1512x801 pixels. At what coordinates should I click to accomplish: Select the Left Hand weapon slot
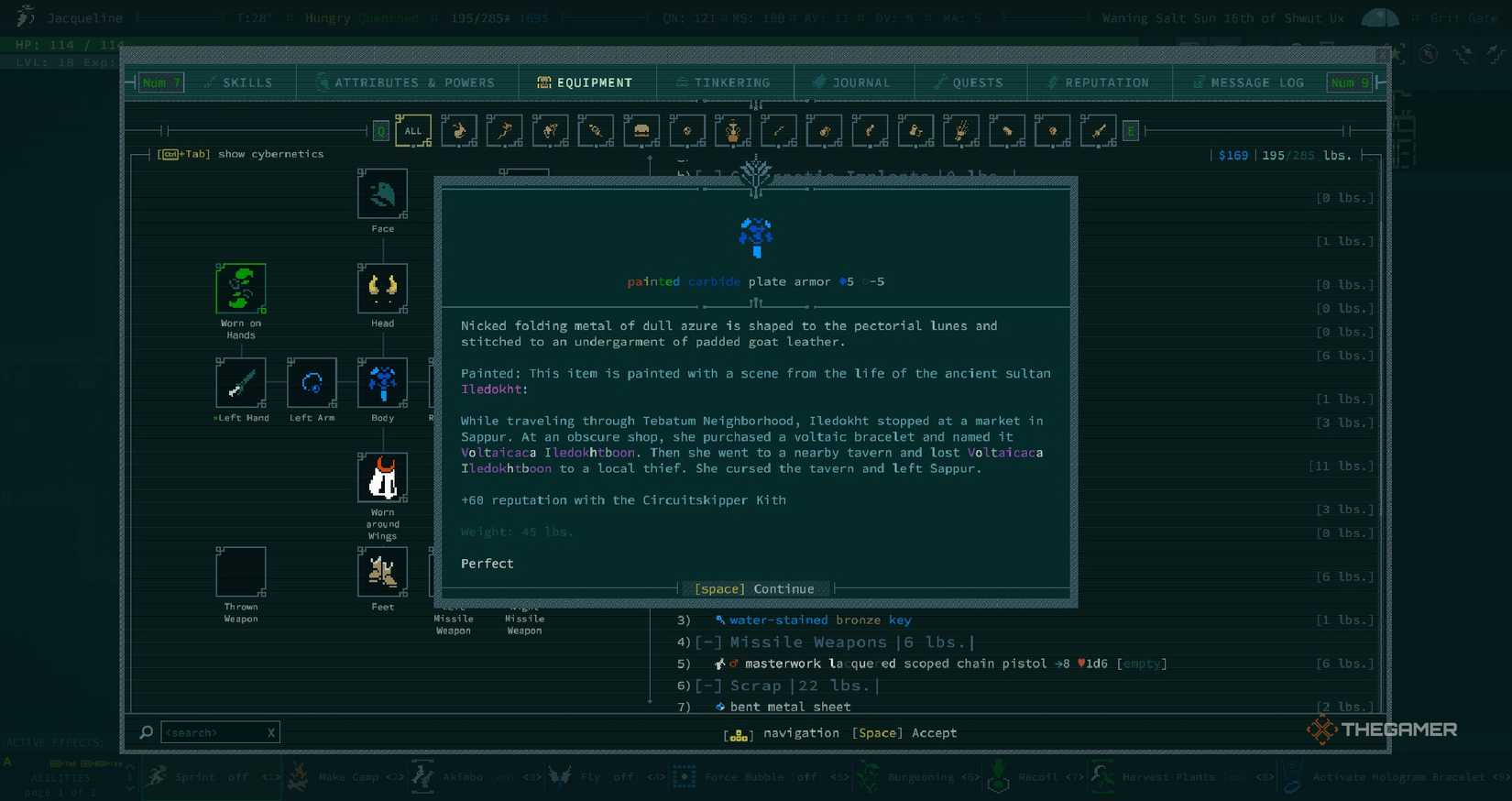[x=241, y=383]
